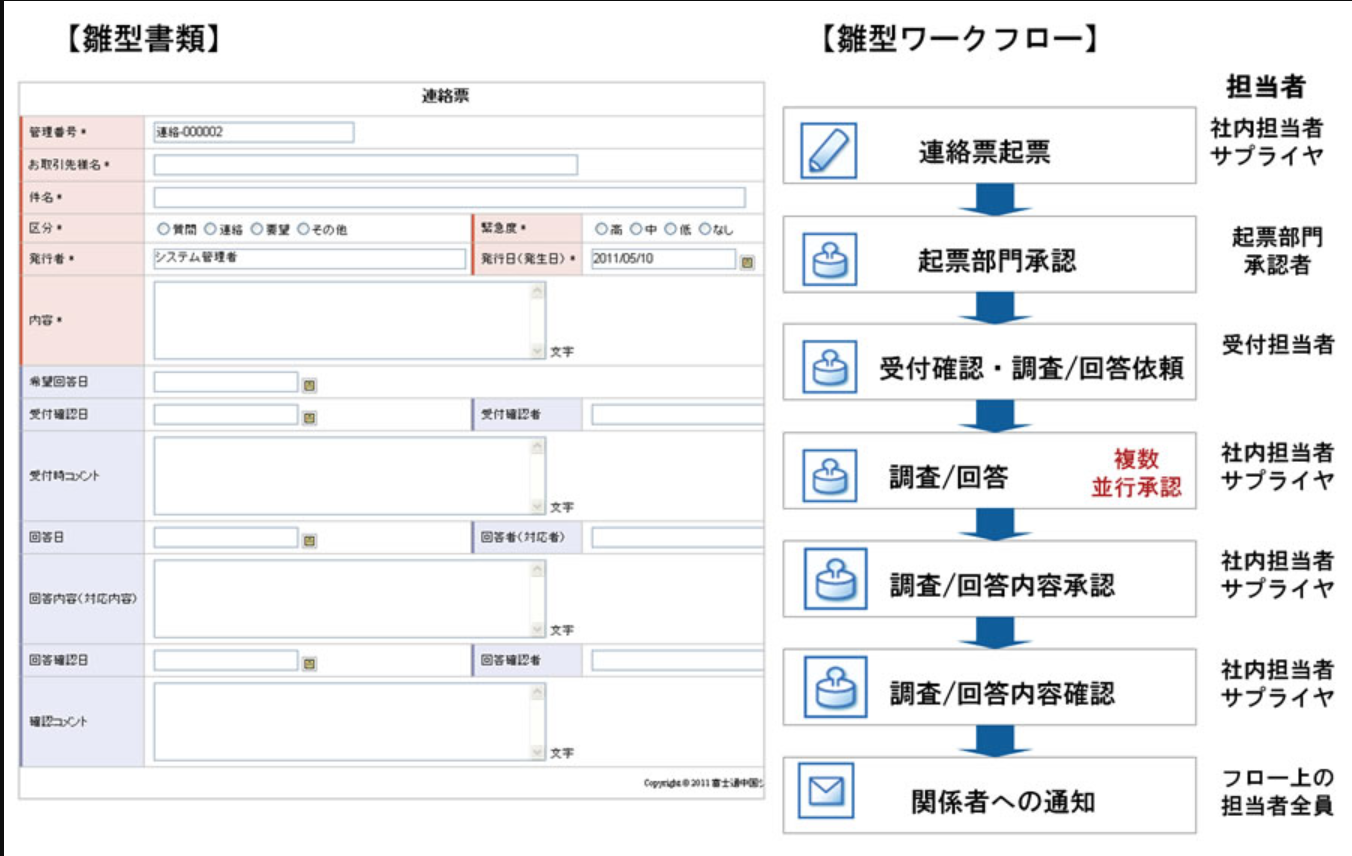Open the calendar icon next to 希望回答日
This screenshot has width=1352, height=856.
coord(310,384)
